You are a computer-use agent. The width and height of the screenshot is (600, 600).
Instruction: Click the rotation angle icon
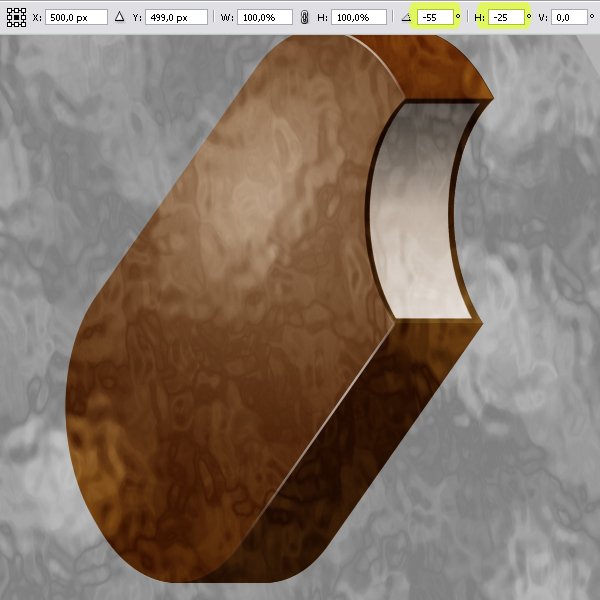click(x=406, y=17)
